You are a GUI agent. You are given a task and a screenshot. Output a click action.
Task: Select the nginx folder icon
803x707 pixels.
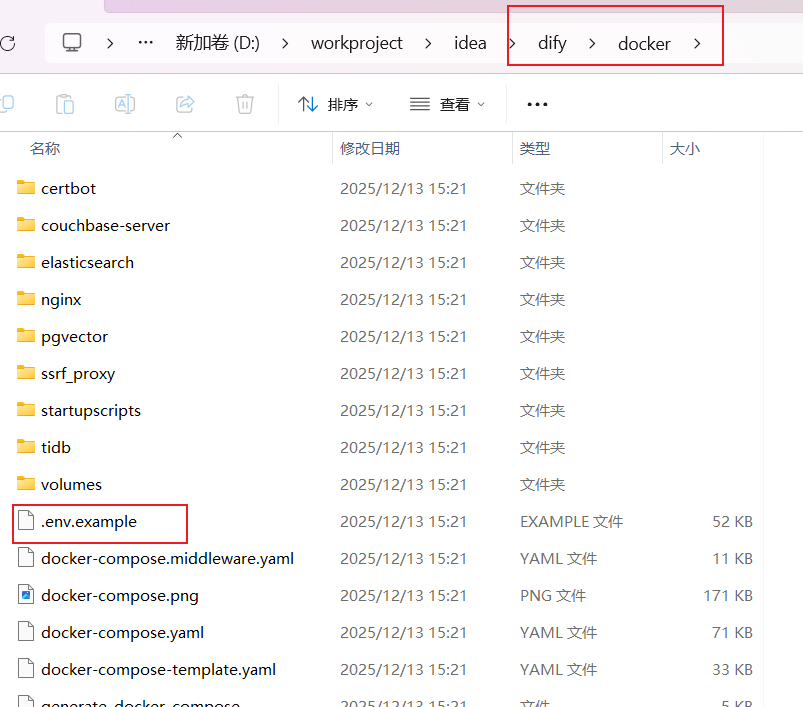click(x=26, y=298)
